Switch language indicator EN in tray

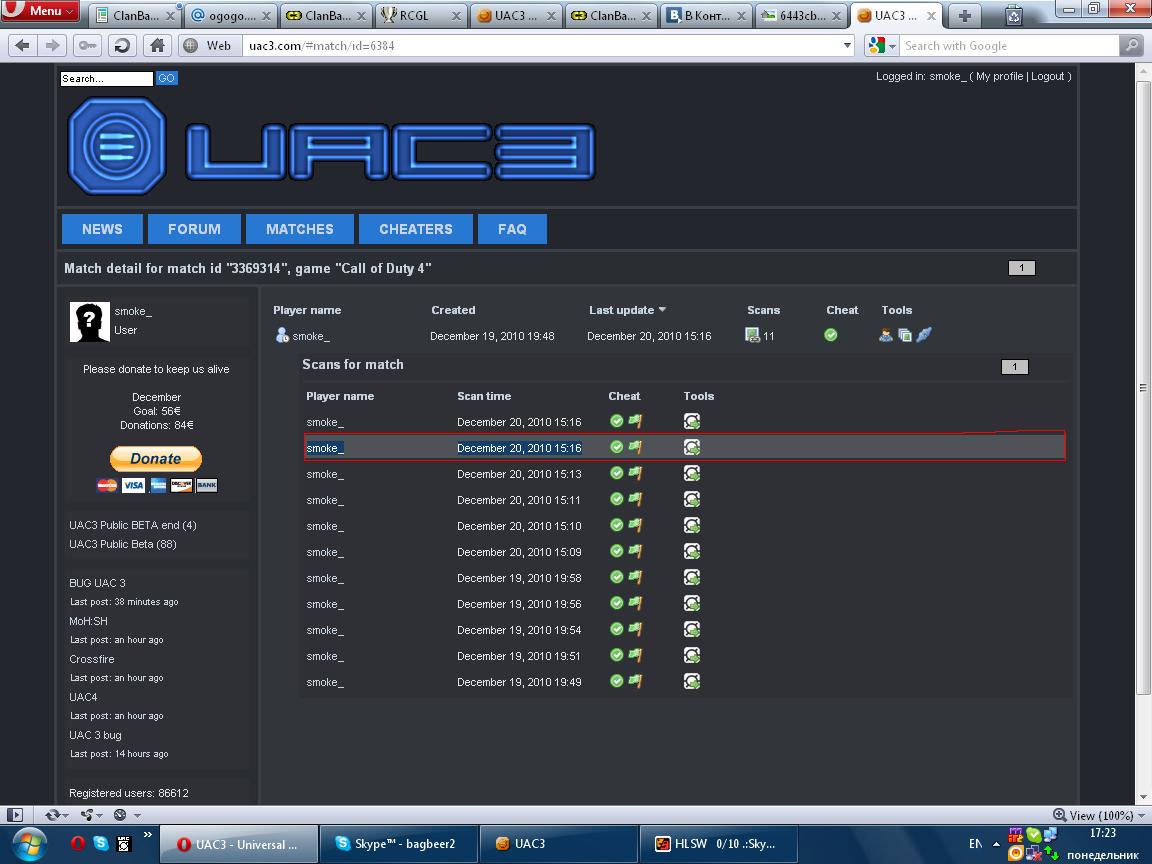click(x=976, y=843)
